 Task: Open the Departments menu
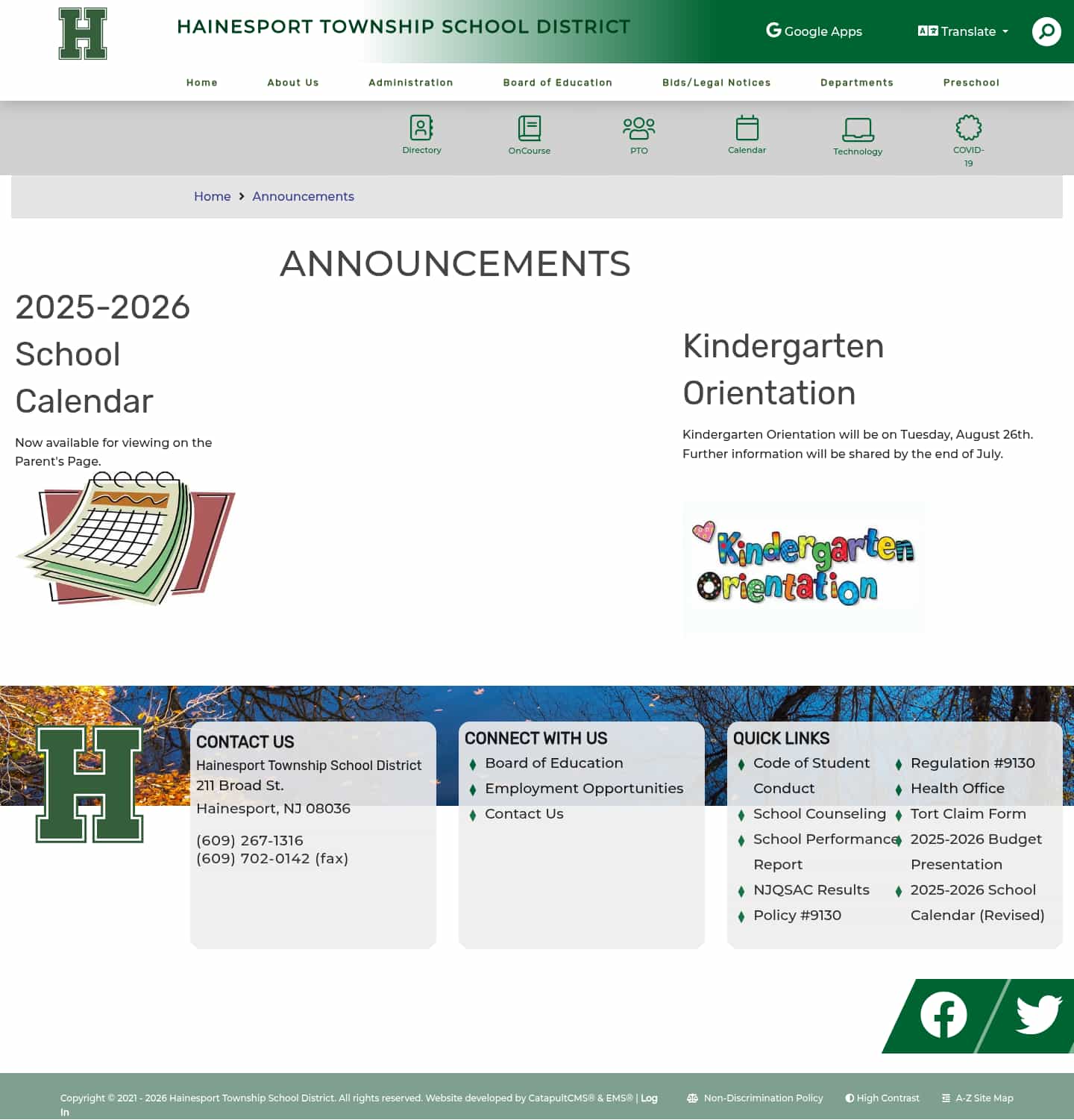point(857,83)
